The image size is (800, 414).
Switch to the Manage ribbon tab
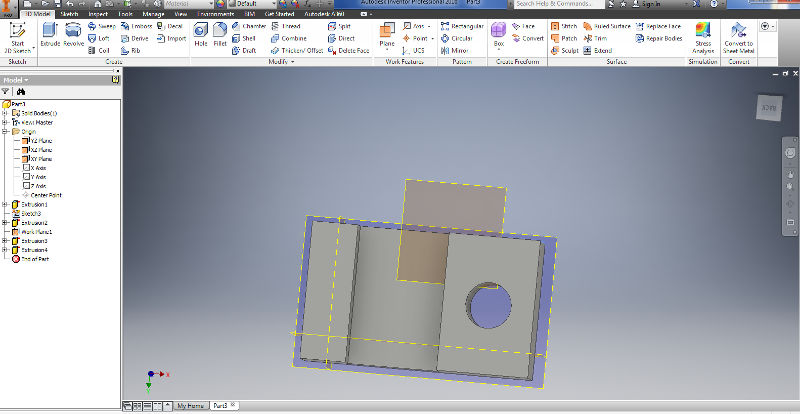(153, 14)
